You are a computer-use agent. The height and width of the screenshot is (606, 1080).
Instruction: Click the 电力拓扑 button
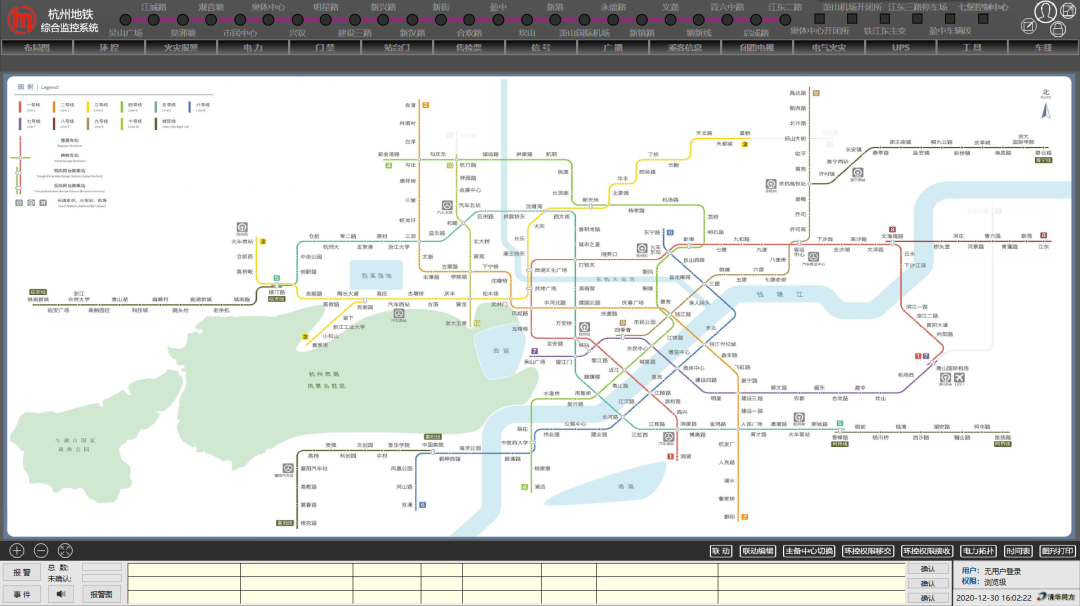click(978, 551)
